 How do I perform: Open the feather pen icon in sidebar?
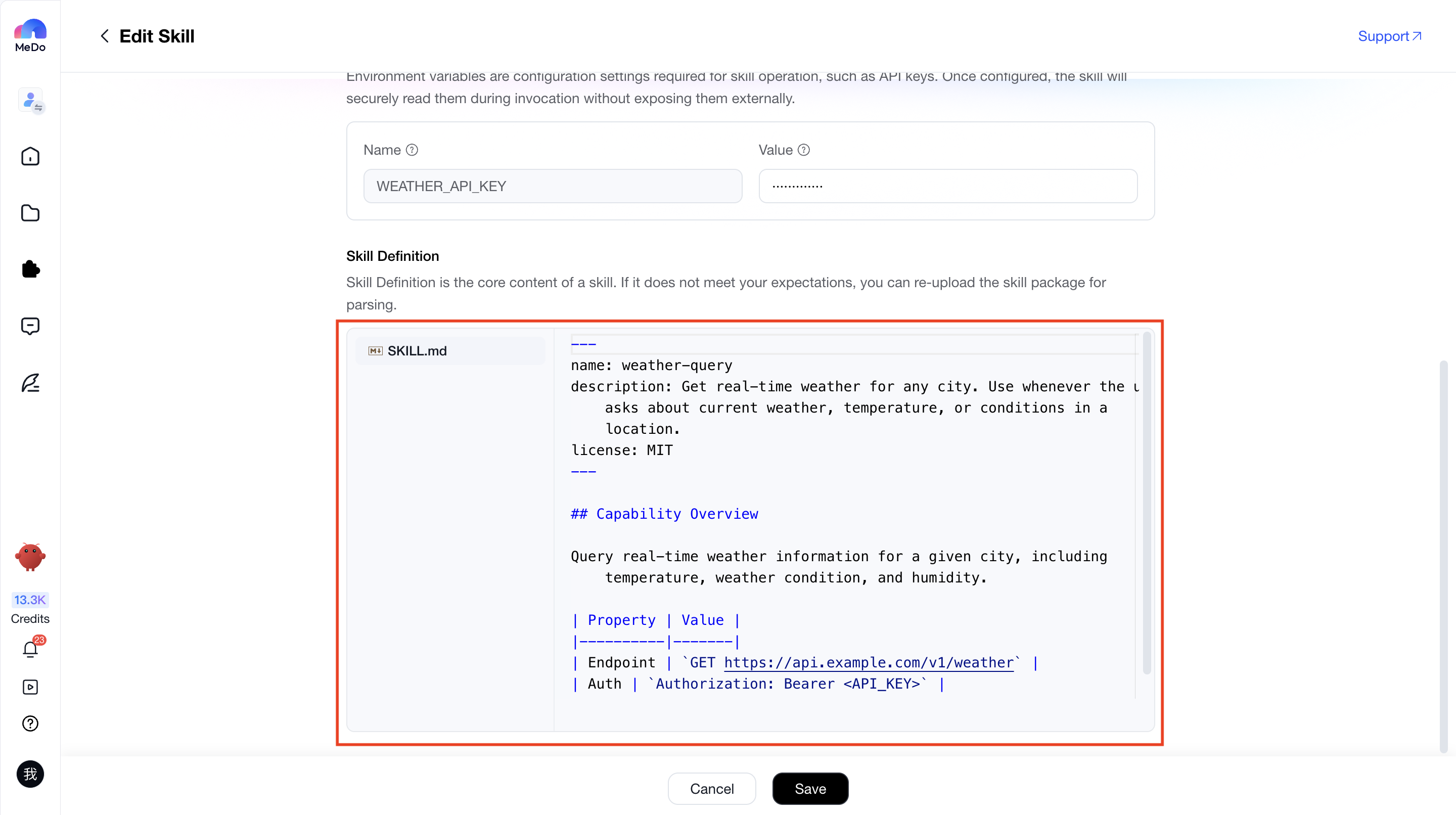(x=30, y=383)
